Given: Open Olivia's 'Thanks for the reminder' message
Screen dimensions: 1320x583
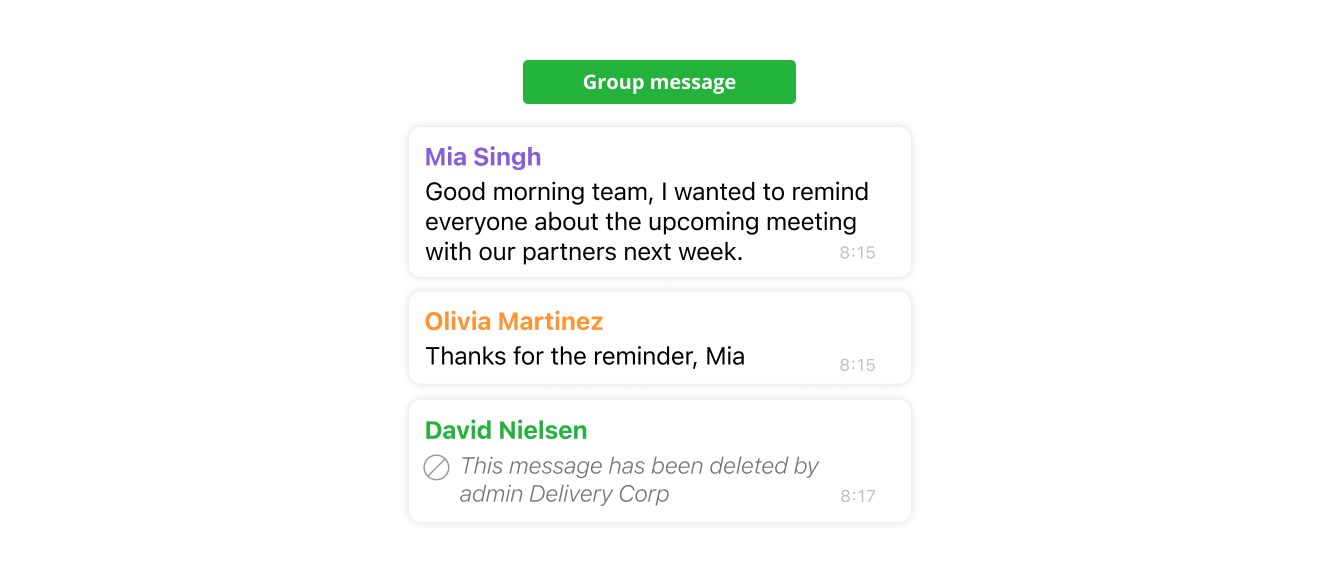Looking at the screenshot, I should point(585,356).
